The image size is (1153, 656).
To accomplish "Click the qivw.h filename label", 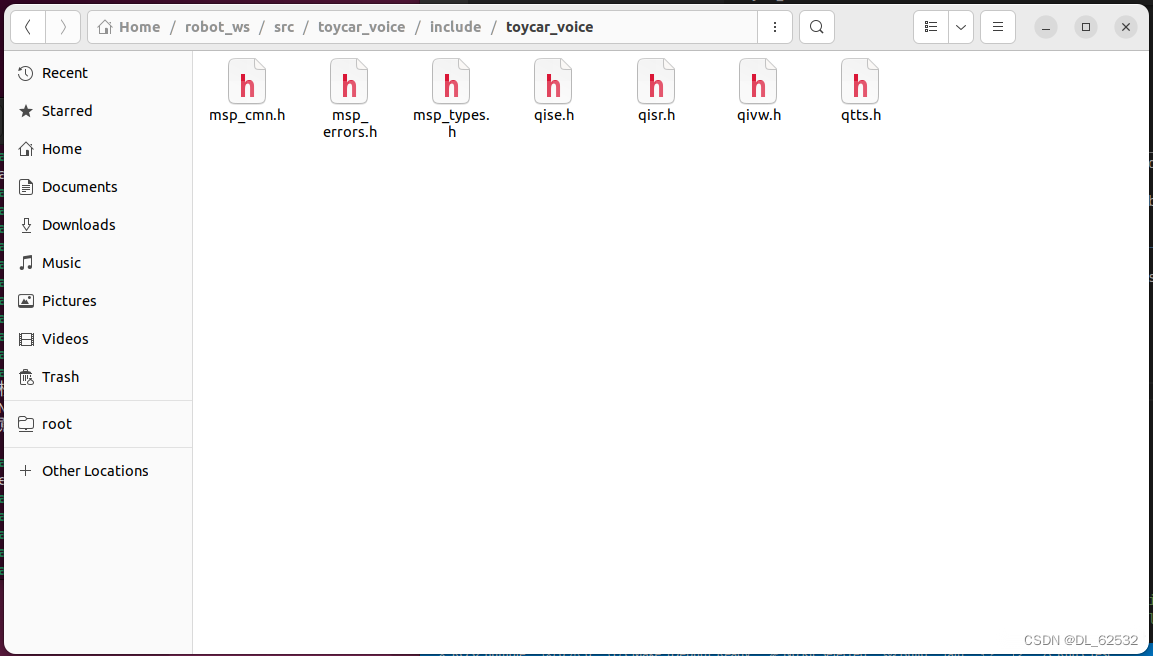I will coord(759,115).
